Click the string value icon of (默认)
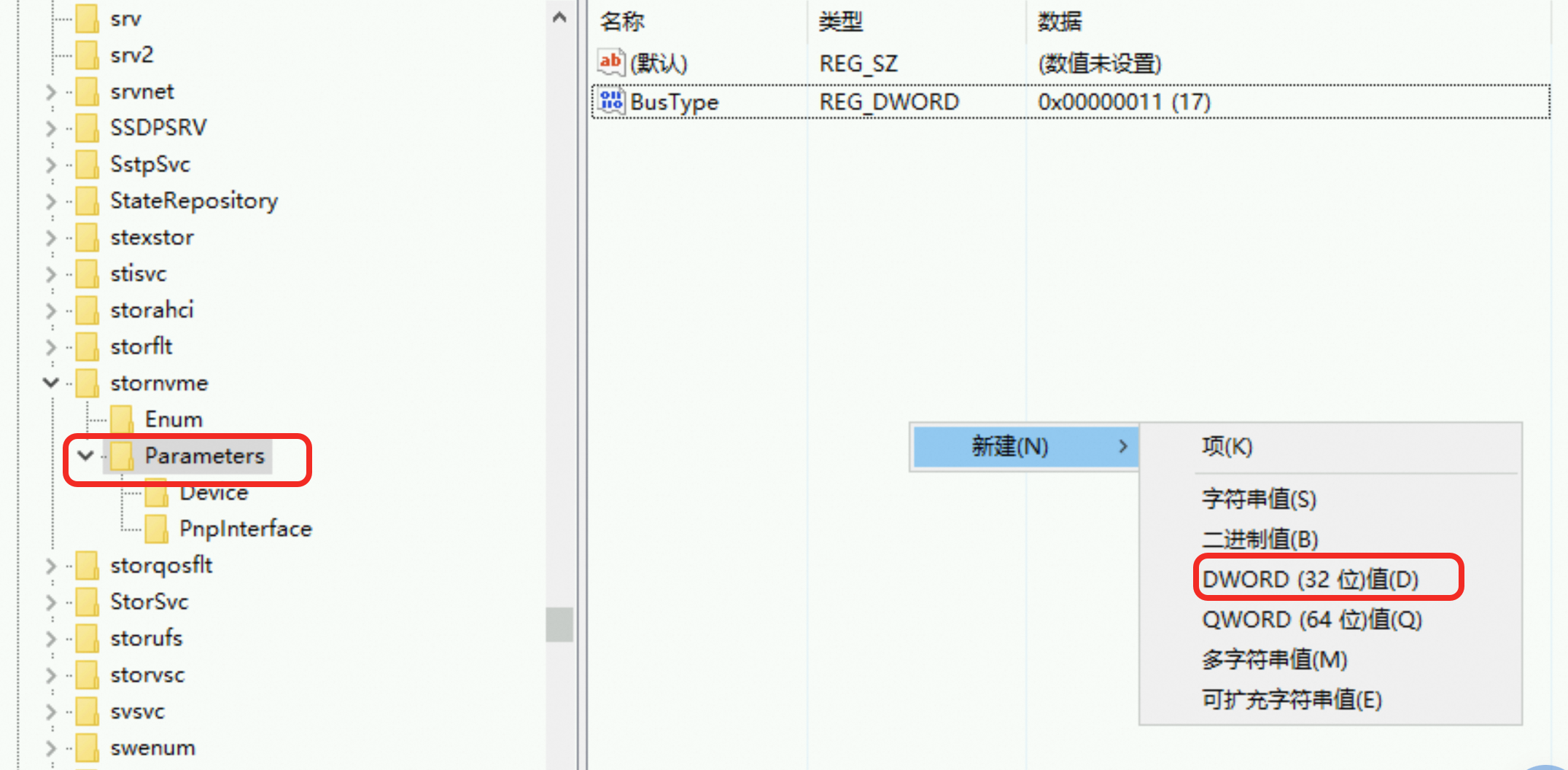Image resolution: width=1568 pixels, height=770 pixels. [x=611, y=63]
